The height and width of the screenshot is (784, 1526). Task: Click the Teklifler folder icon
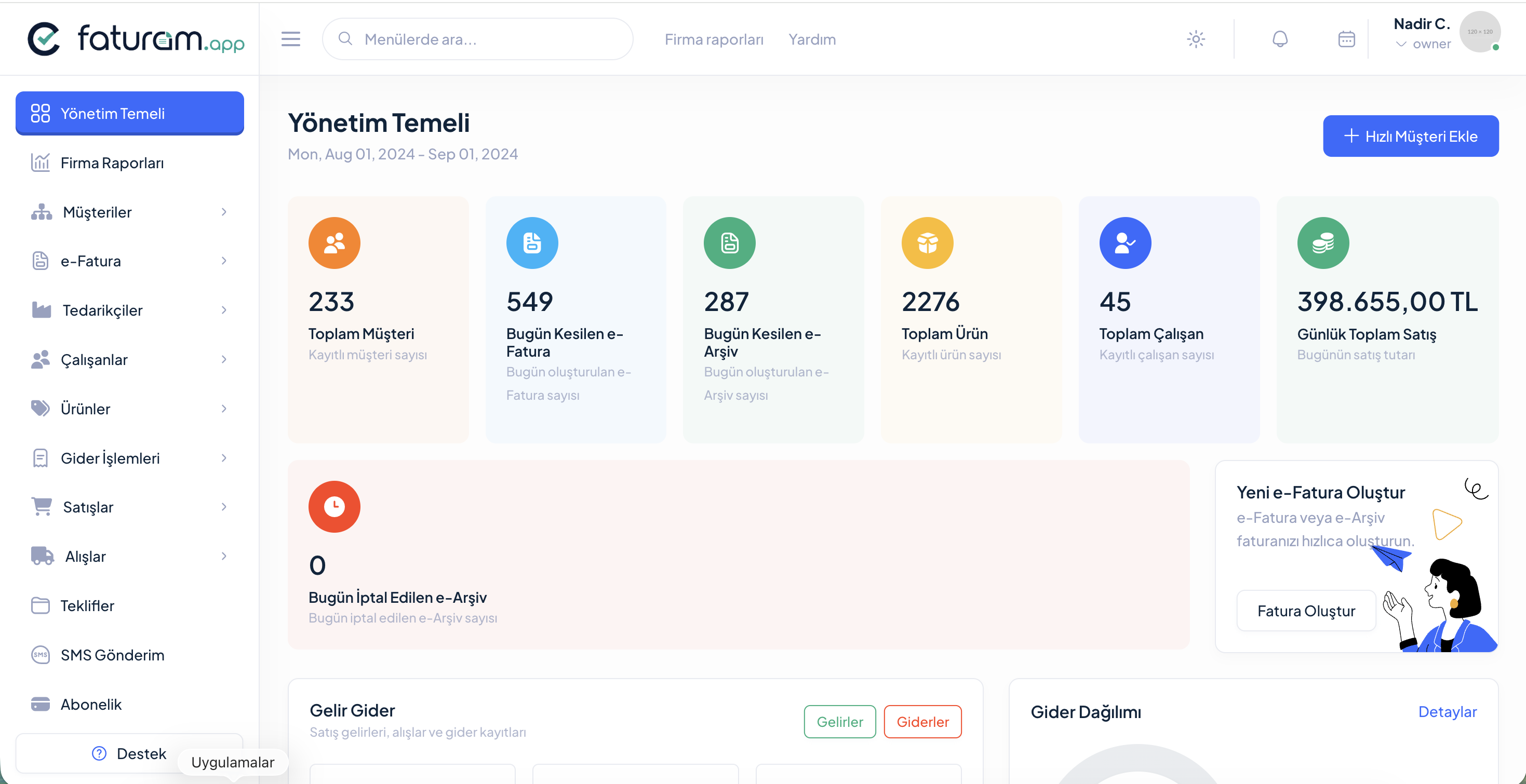41,605
